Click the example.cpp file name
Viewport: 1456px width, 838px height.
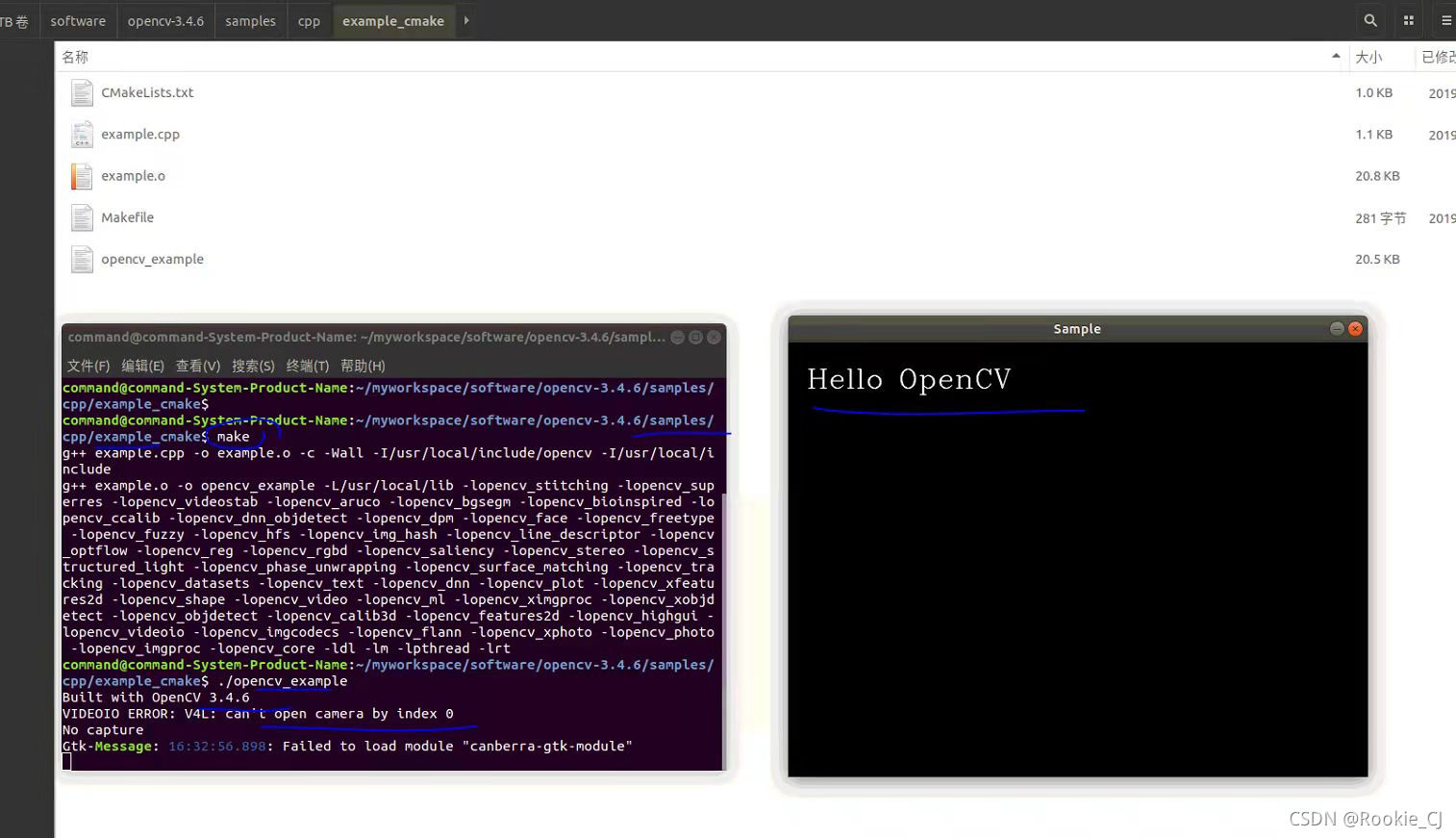point(140,134)
